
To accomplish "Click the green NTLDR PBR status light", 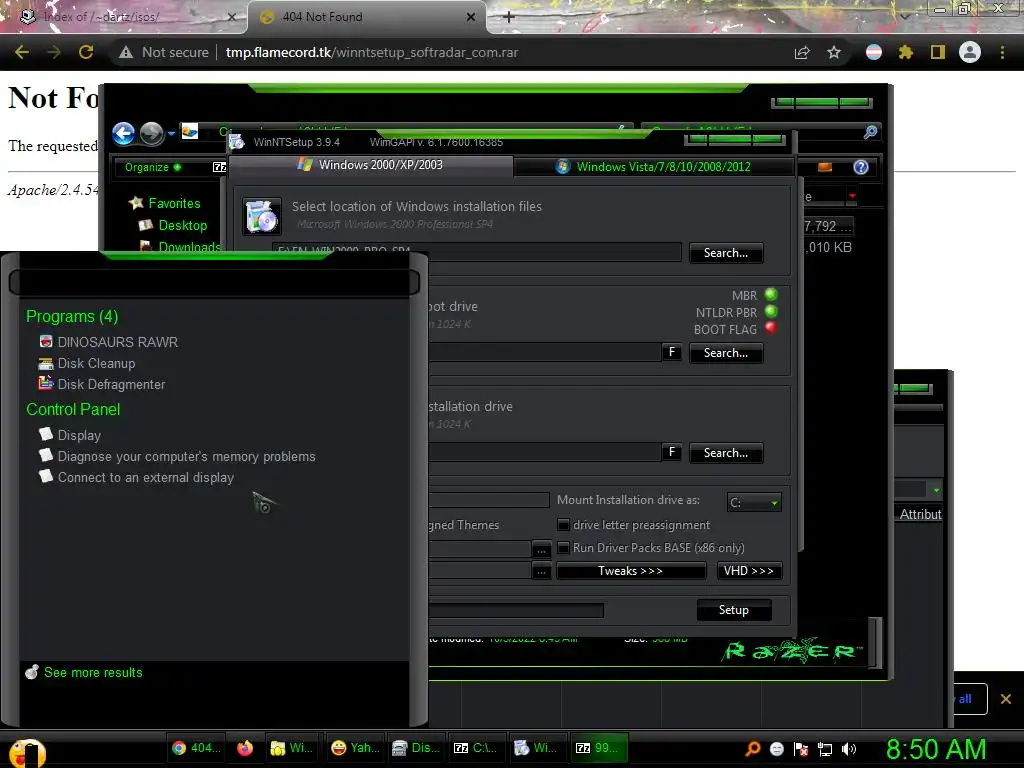I will click(x=771, y=312).
